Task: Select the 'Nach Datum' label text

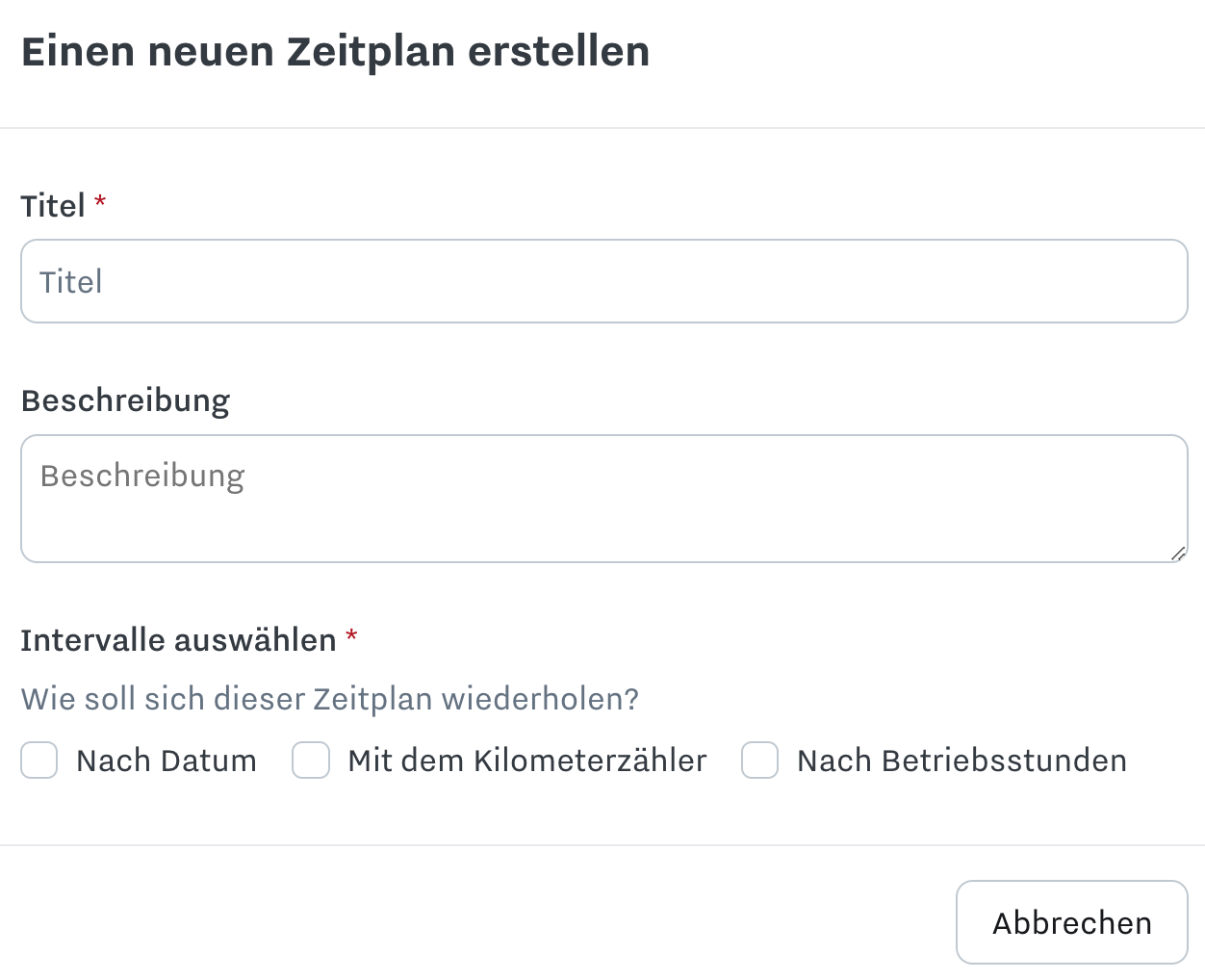Action: 167,761
